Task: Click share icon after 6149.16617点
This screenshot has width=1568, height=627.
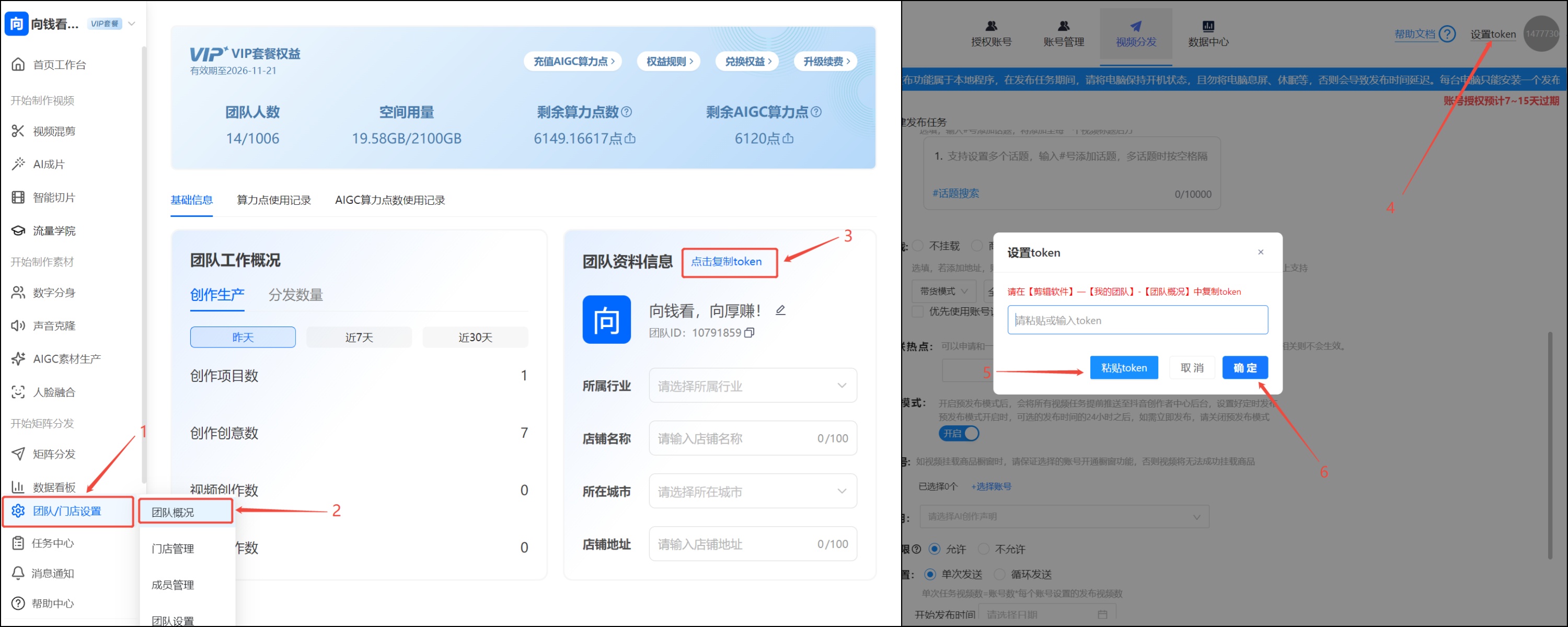Action: (x=630, y=139)
